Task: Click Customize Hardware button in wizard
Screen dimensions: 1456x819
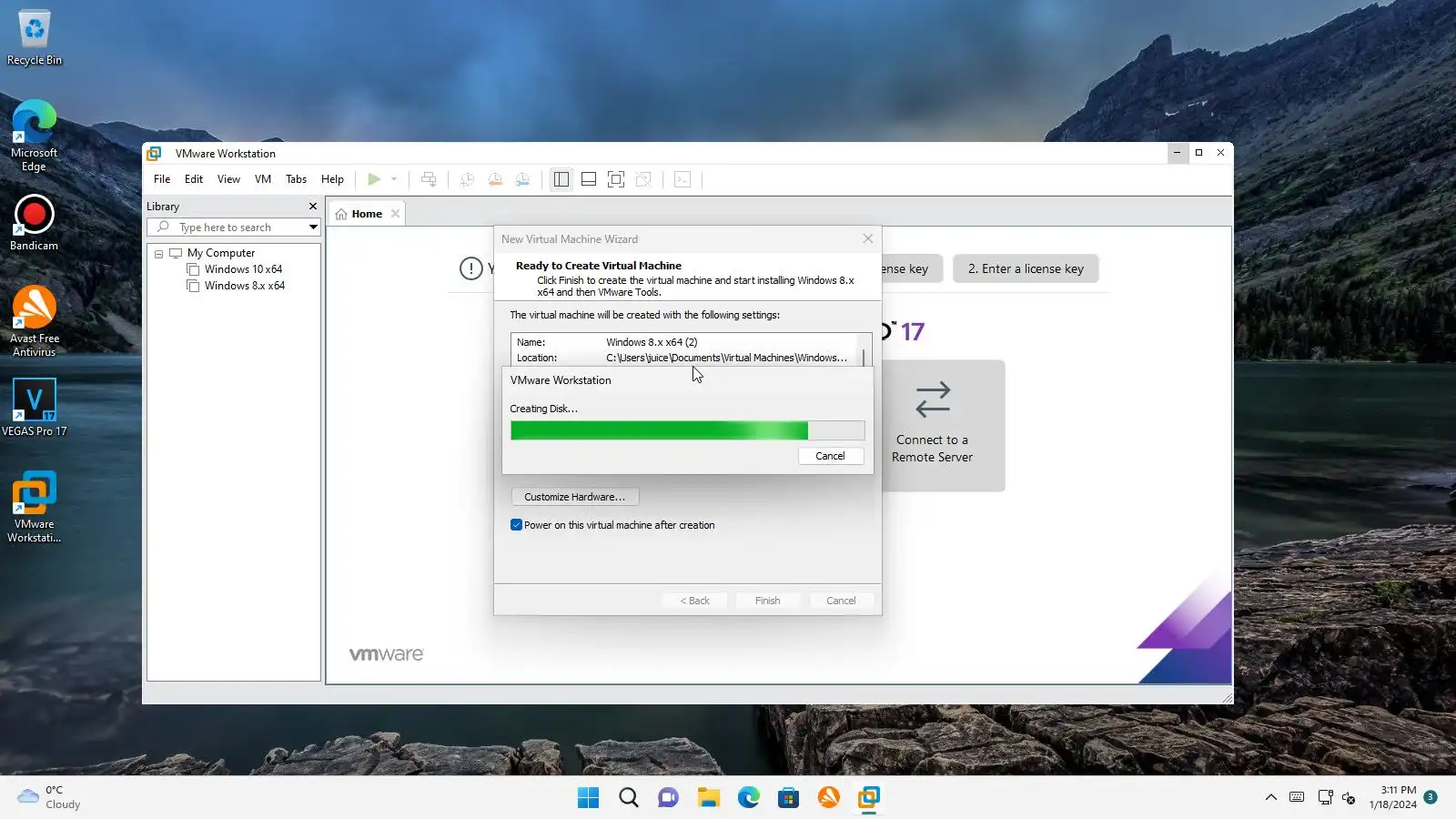Action: [574, 497]
